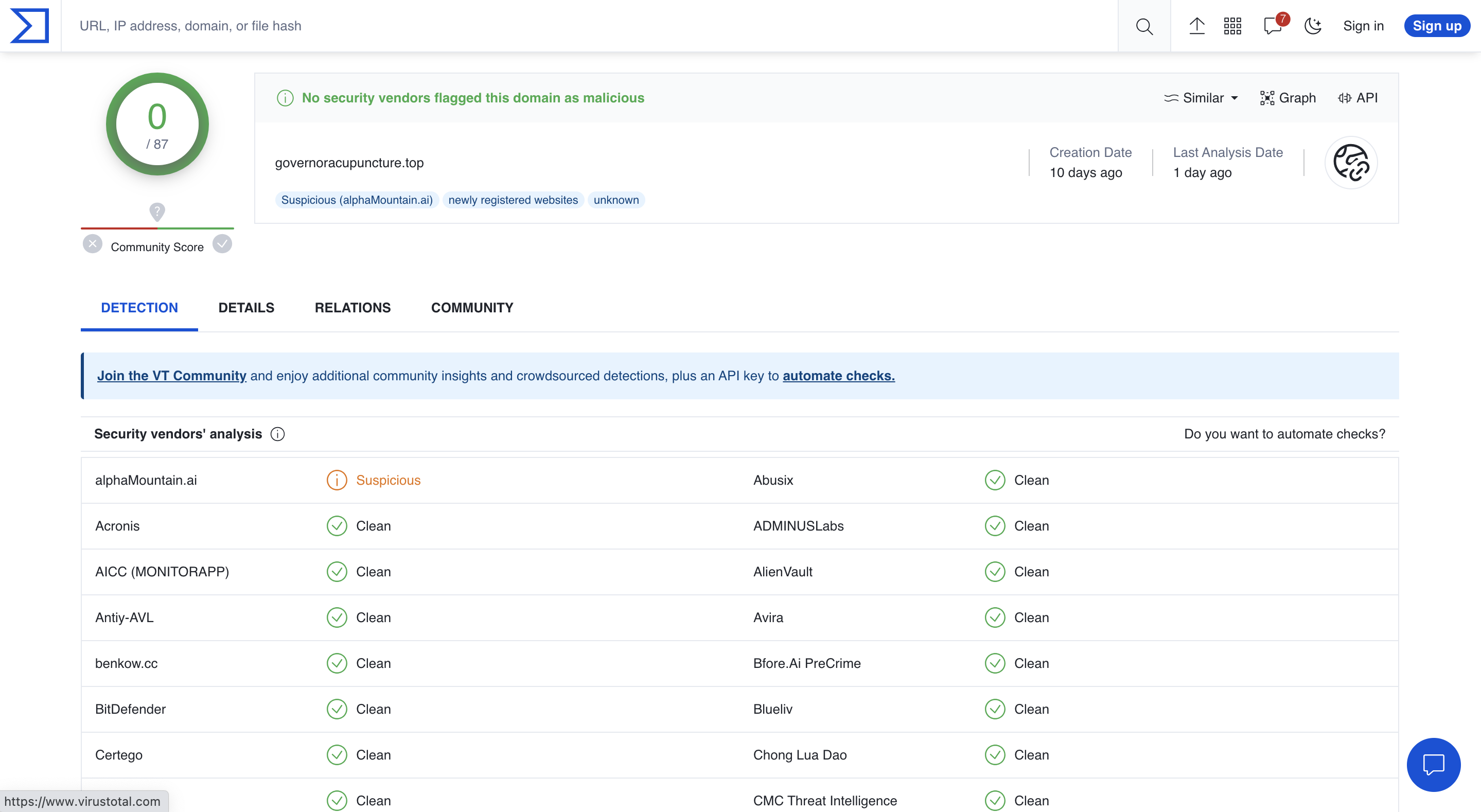
Task: Switch to the DETECTION tab
Action: (x=139, y=308)
